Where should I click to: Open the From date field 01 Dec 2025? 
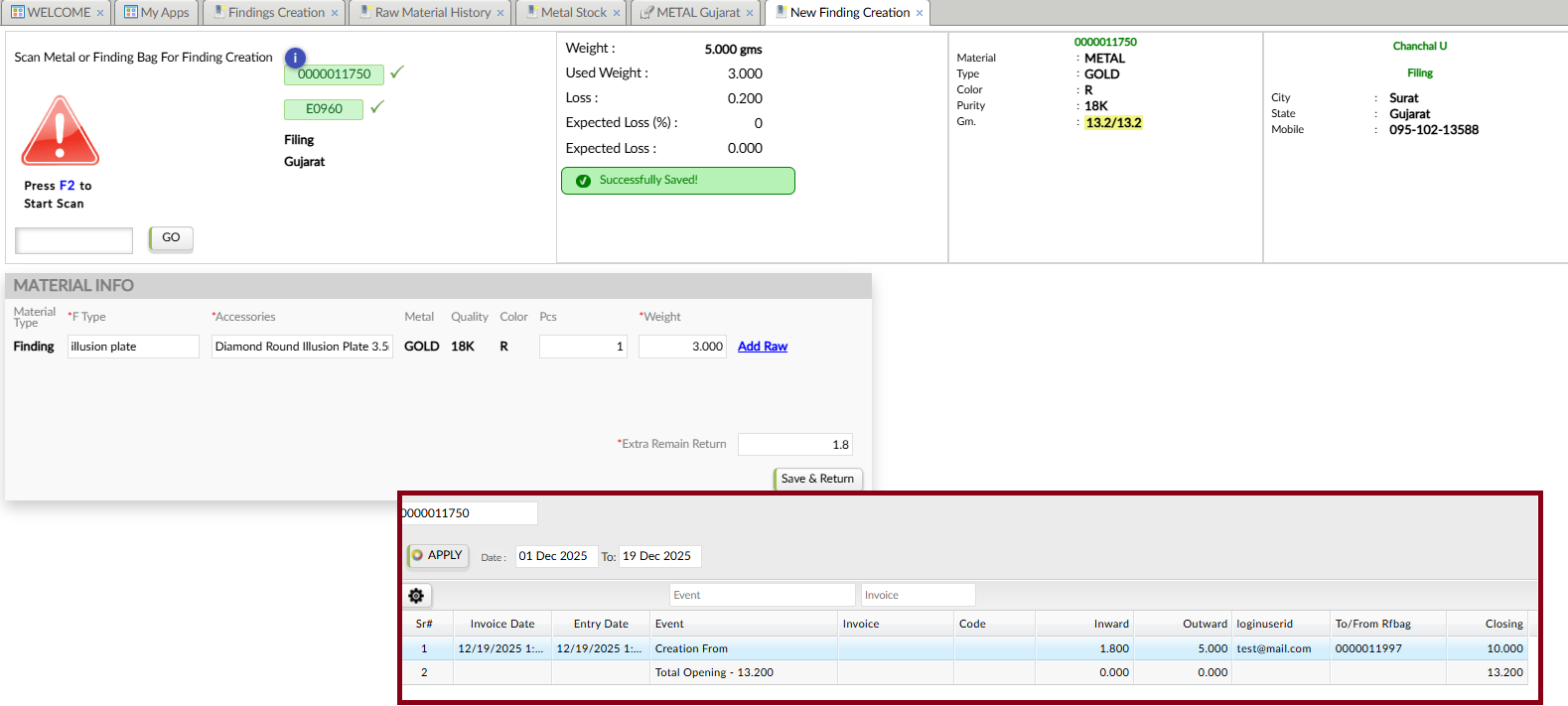point(555,556)
